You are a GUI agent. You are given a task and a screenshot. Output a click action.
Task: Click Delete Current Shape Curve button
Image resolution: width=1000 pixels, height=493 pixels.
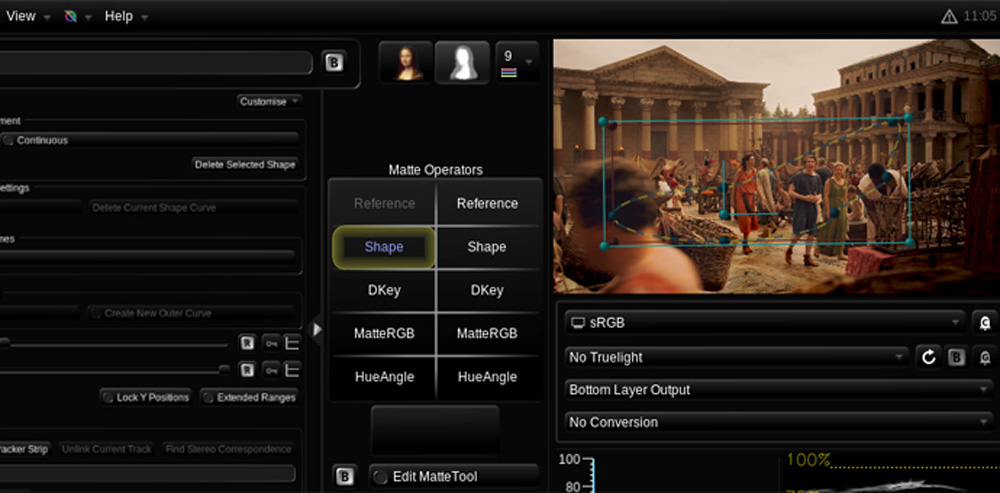pos(194,207)
